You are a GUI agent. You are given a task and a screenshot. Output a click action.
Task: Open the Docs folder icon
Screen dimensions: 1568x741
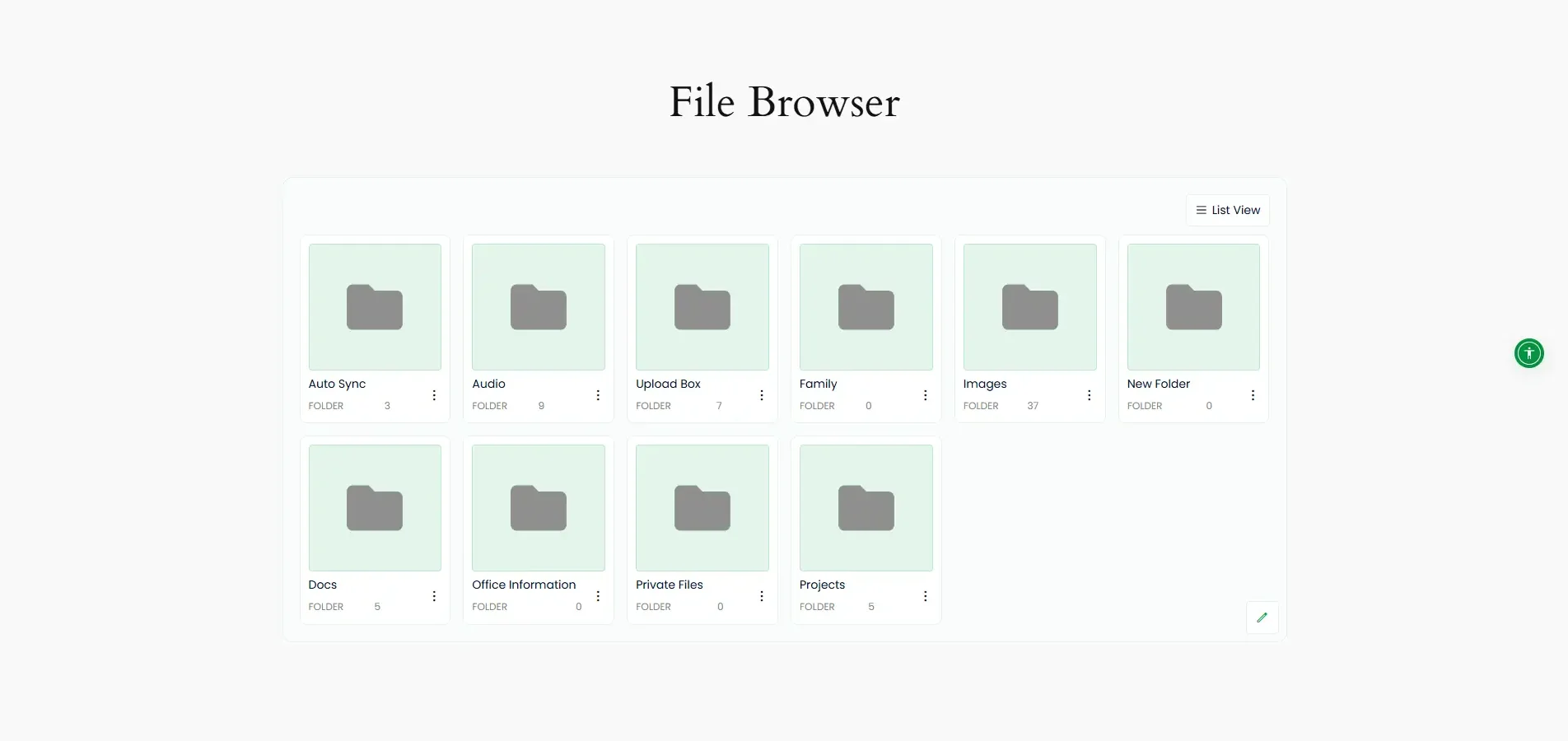(x=375, y=508)
